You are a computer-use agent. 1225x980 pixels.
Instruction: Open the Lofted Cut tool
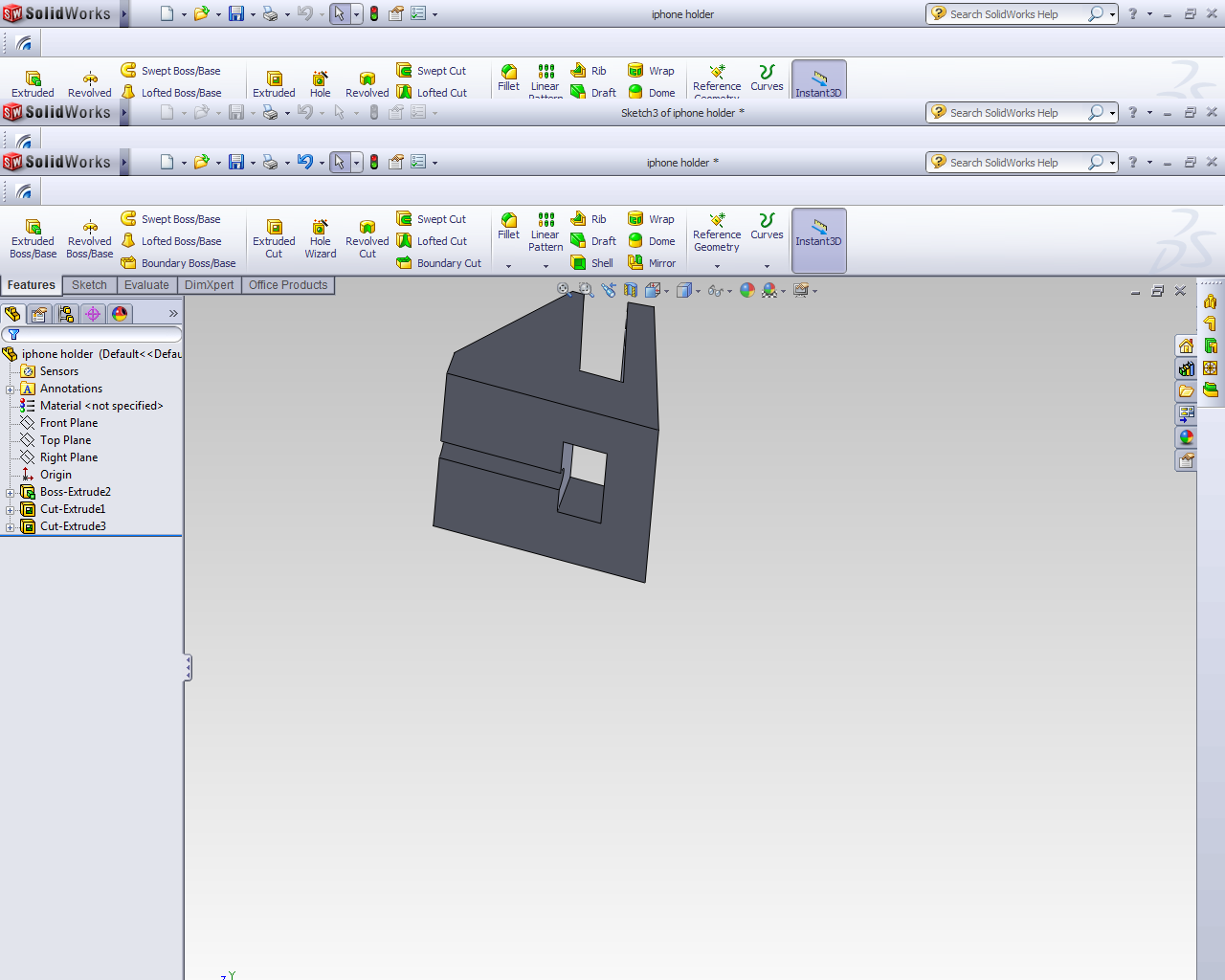[432, 241]
